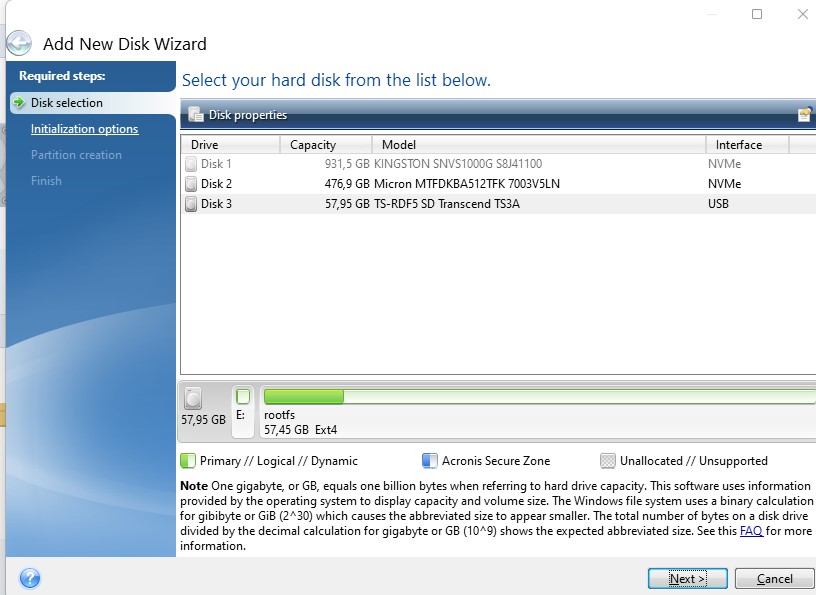Screen dimensions: 816x595
Task: Click the Disk 1 drive icon
Action: click(191, 164)
